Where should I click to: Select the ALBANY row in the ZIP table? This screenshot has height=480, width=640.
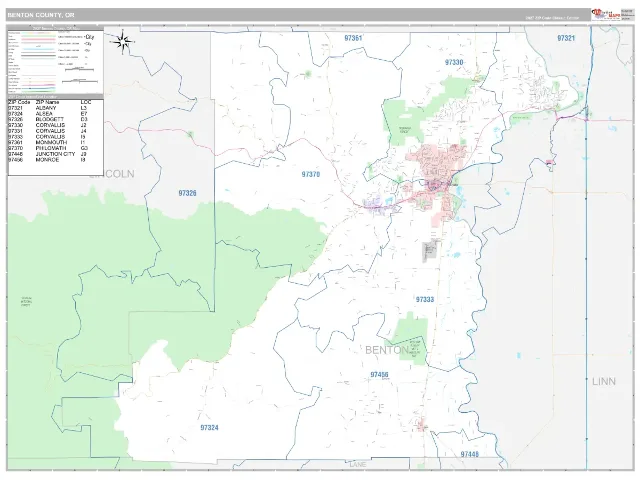tap(48, 108)
